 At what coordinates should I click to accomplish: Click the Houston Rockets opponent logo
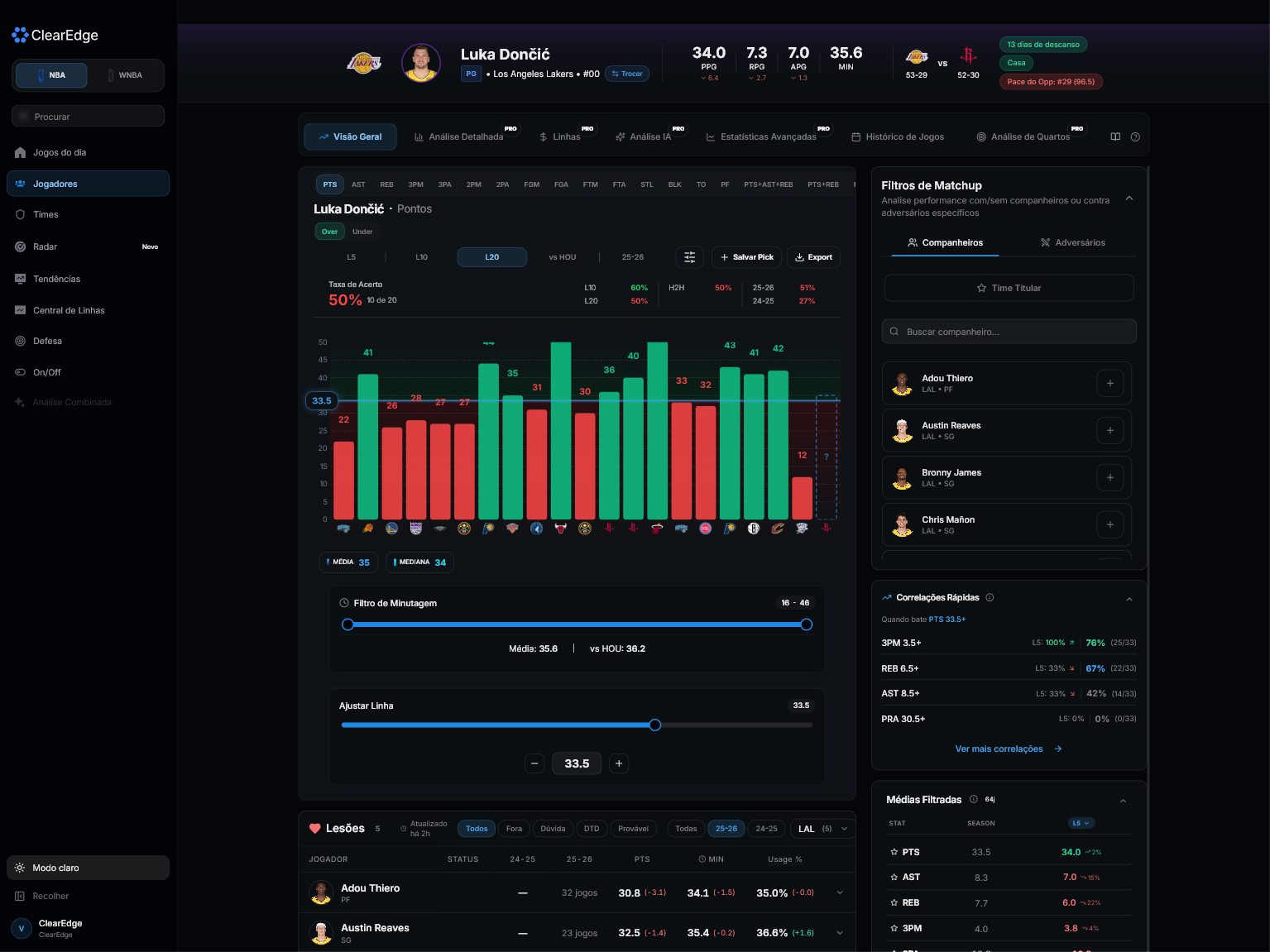click(968, 56)
